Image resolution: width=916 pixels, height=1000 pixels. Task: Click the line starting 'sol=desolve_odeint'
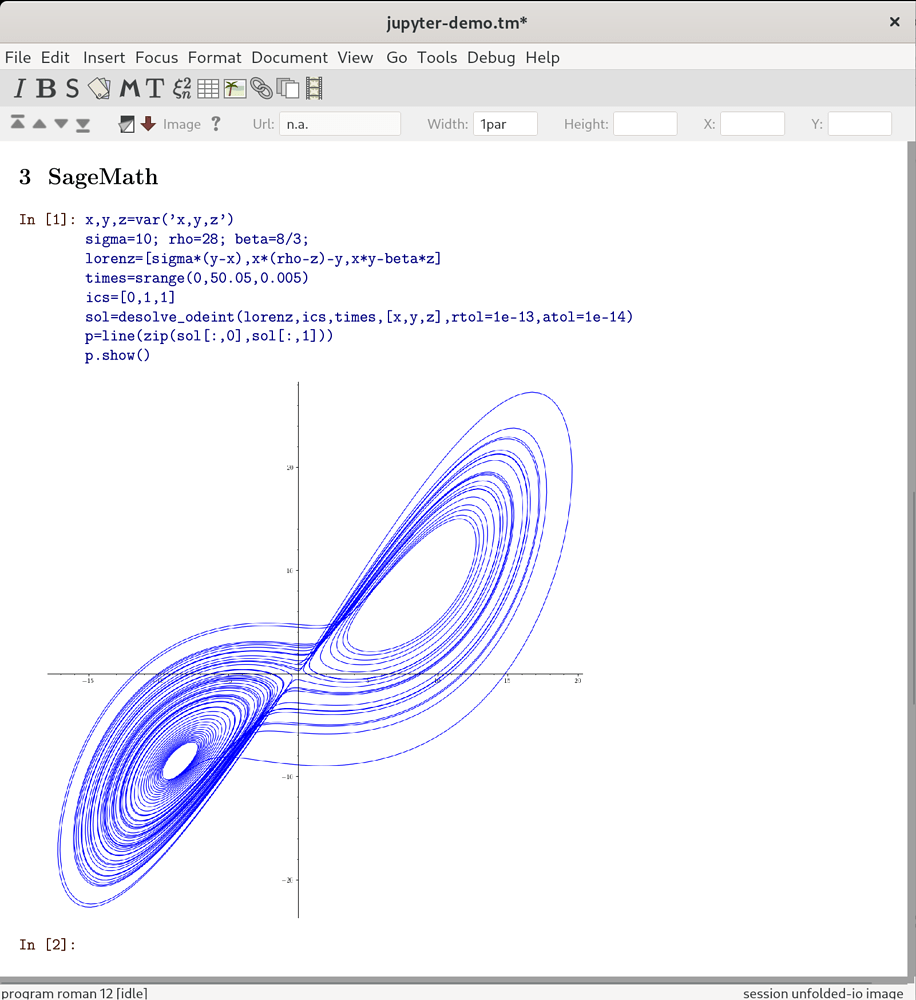click(359, 317)
